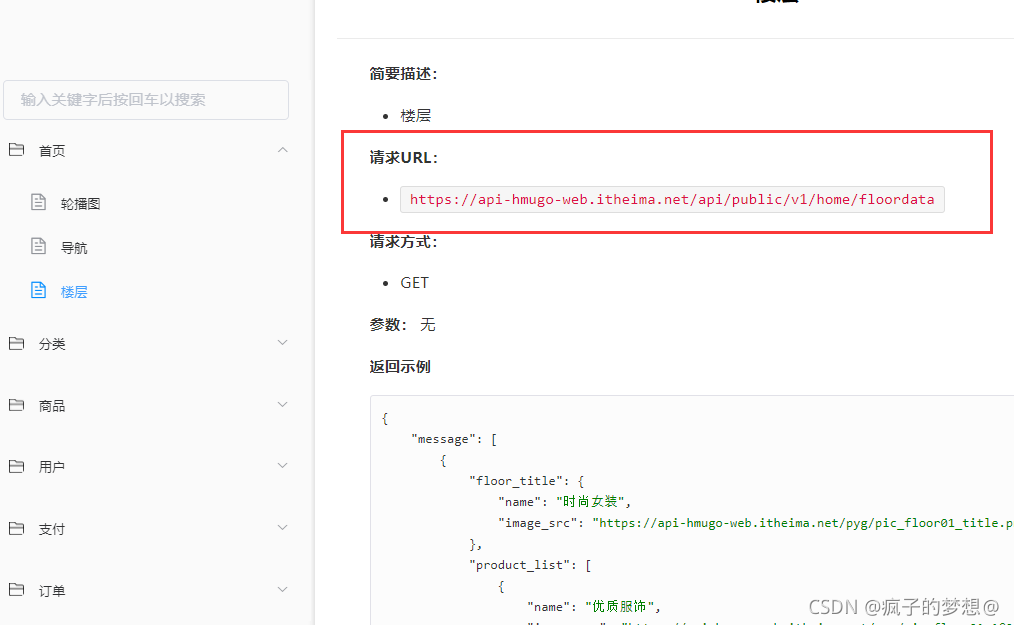Click the 时尚女装 name value
Image resolution: width=1014 pixels, height=625 pixels.
tap(590, 501)
